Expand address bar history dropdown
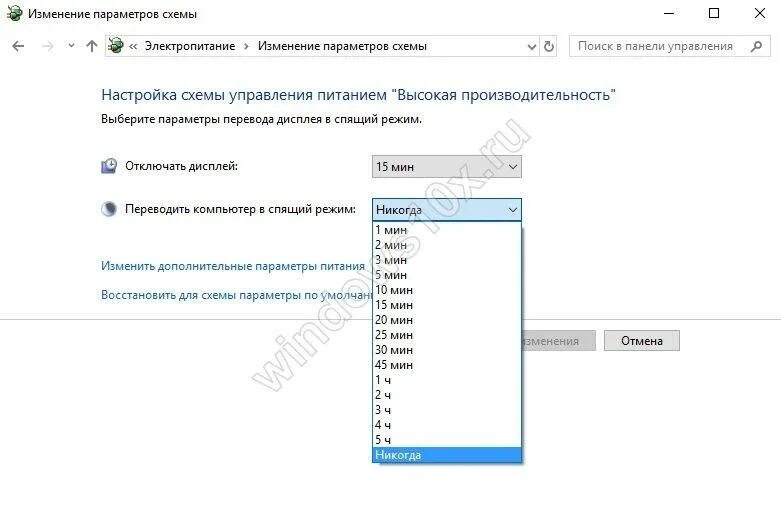 [531, 46]
